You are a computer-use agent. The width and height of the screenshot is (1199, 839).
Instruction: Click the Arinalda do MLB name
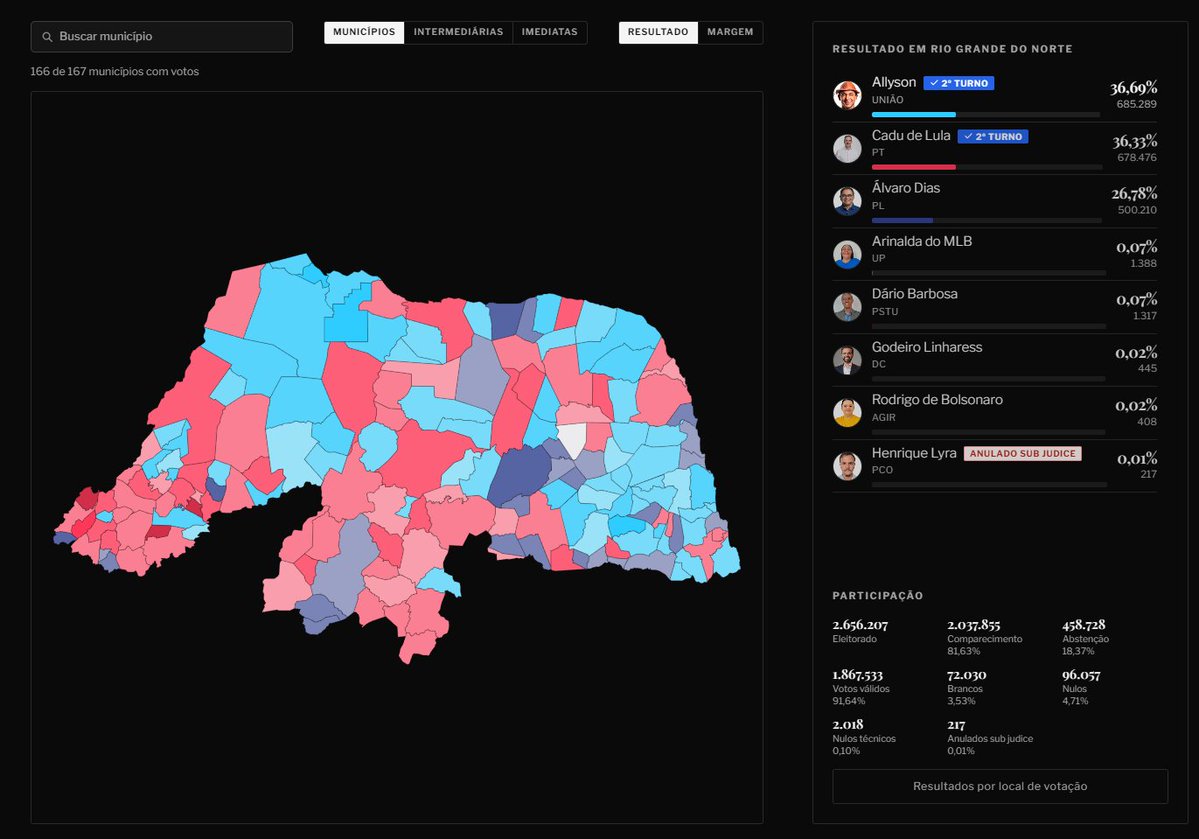(921, 241)
